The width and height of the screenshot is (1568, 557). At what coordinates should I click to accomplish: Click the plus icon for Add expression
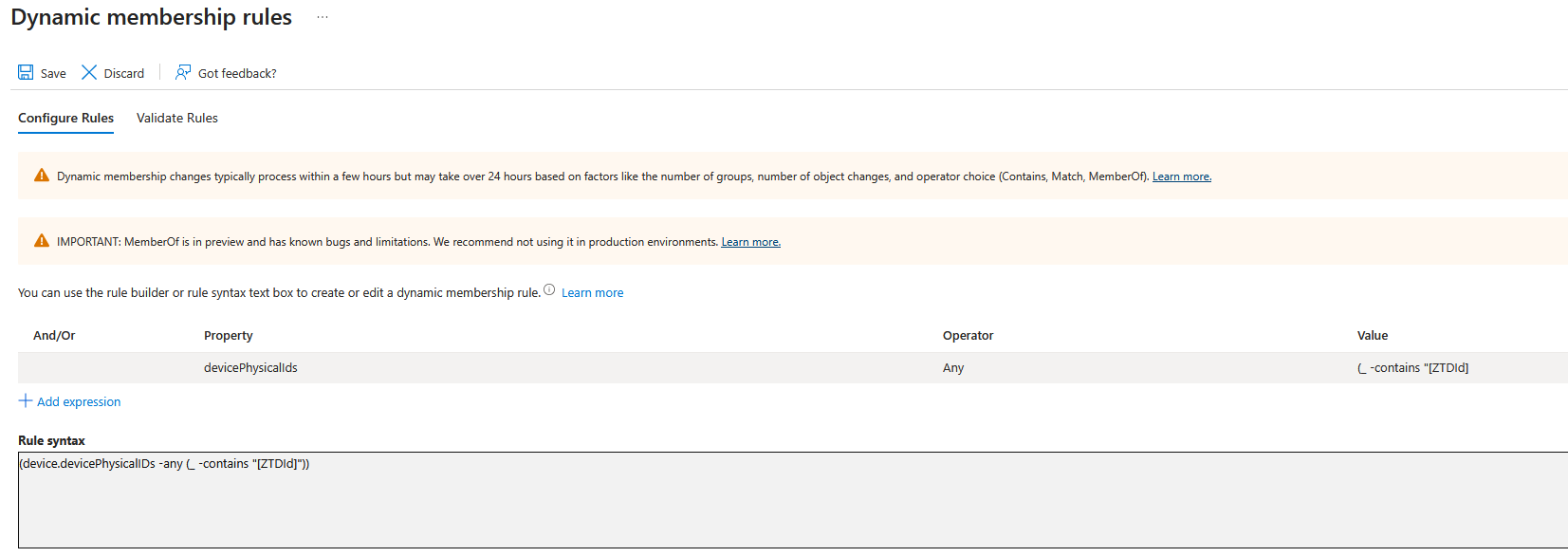click(x=26, y=400)
